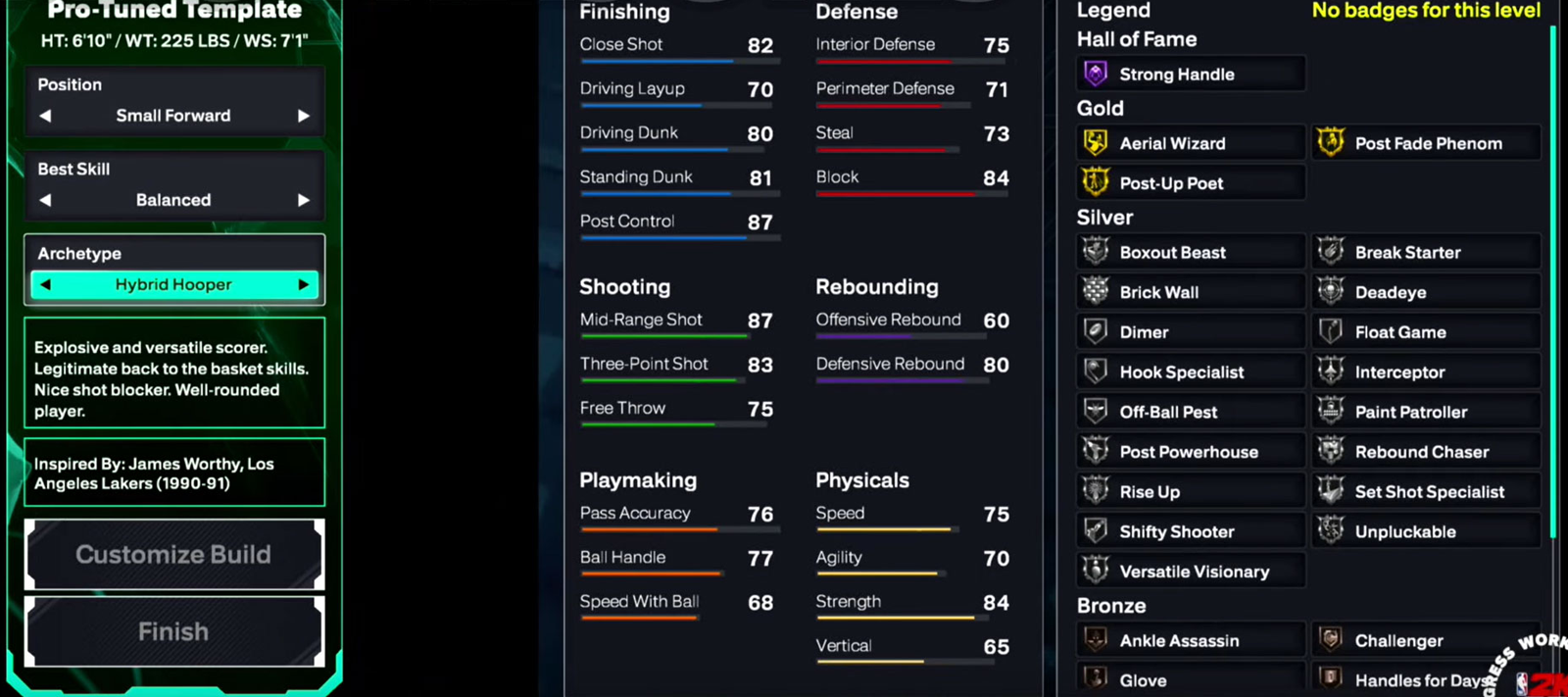Viewport: 1568px width, 697px height.
Task: Click the right arrow for Position
Action: coord(304,116)
